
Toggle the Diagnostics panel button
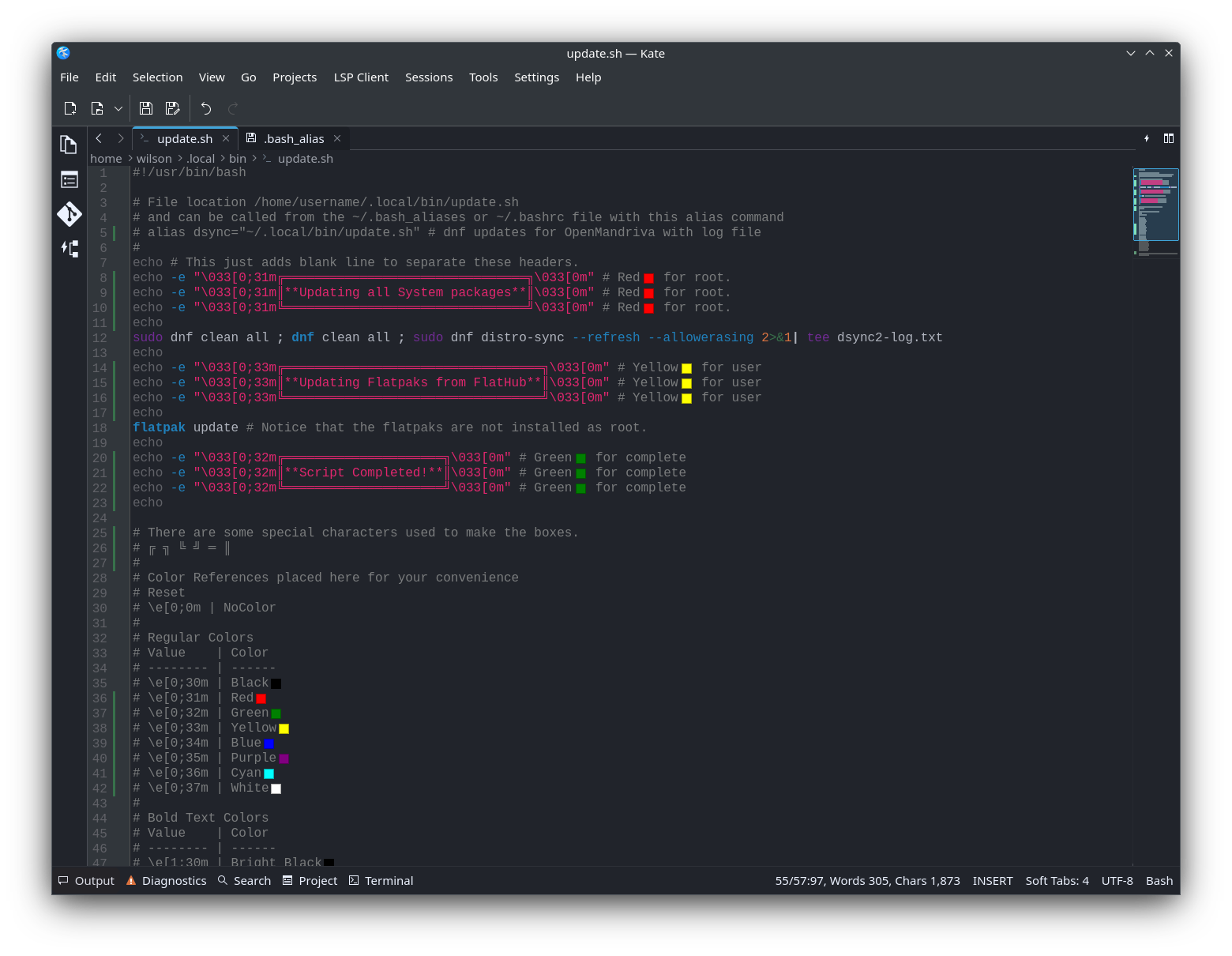(x=167, y=881)
